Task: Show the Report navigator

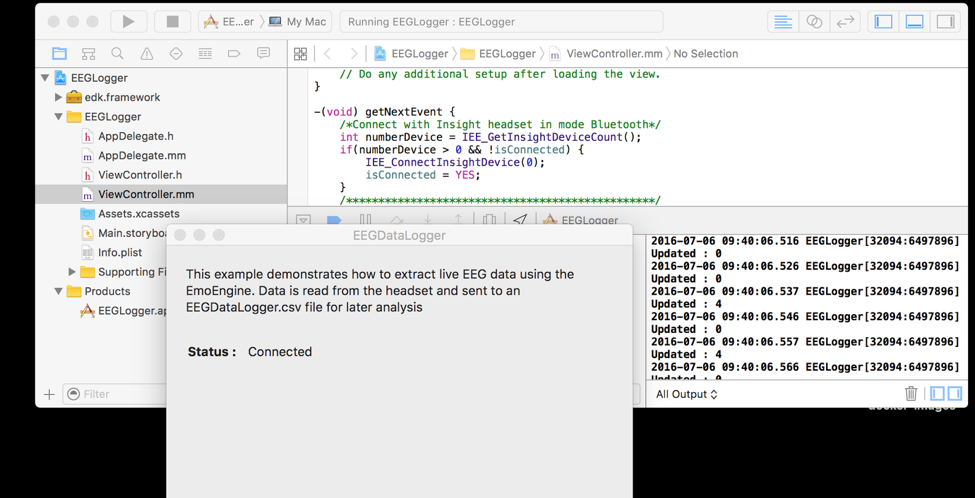Action: [264, 53]
